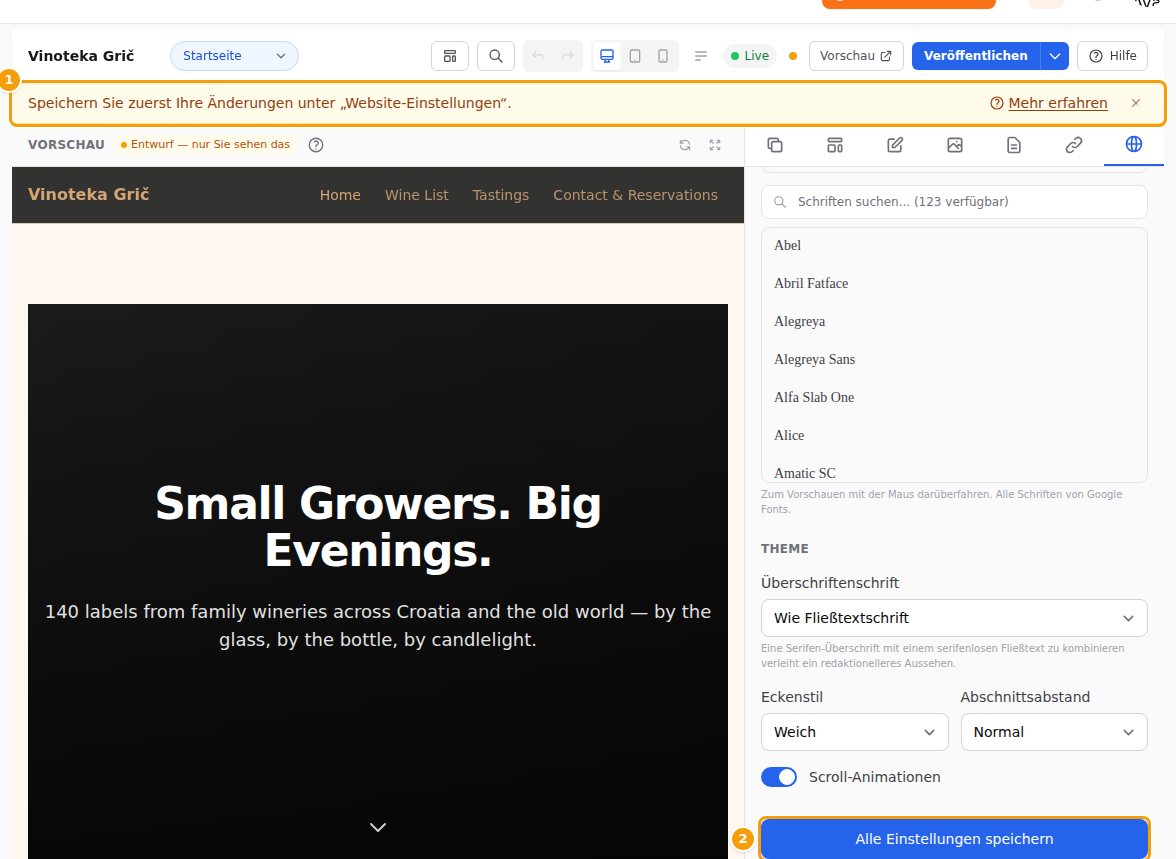Open the Abschnittsabstand dropdown
Image resolution: width=1176 pixels, height=859 pixels.
pyautogui.click(x=1054, y=732)
